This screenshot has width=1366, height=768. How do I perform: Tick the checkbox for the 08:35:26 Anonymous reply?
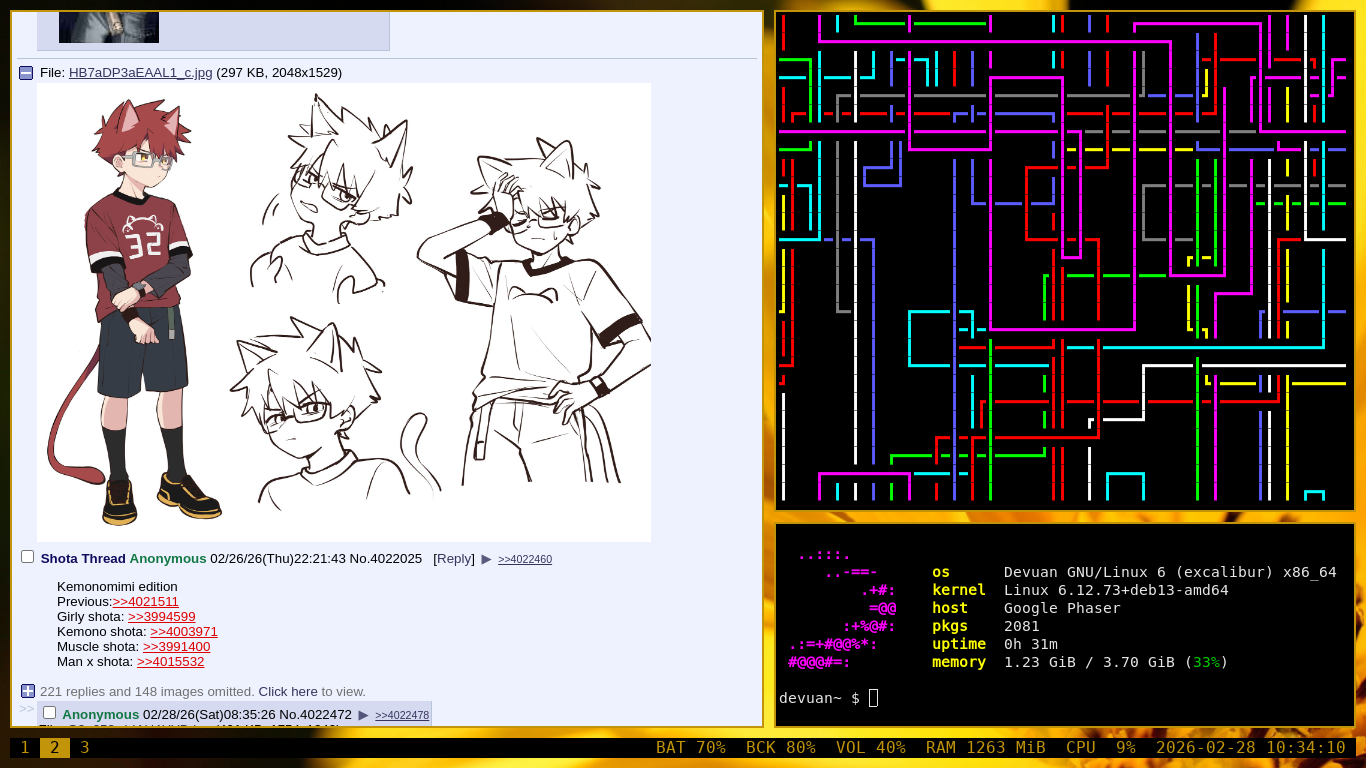49,713
